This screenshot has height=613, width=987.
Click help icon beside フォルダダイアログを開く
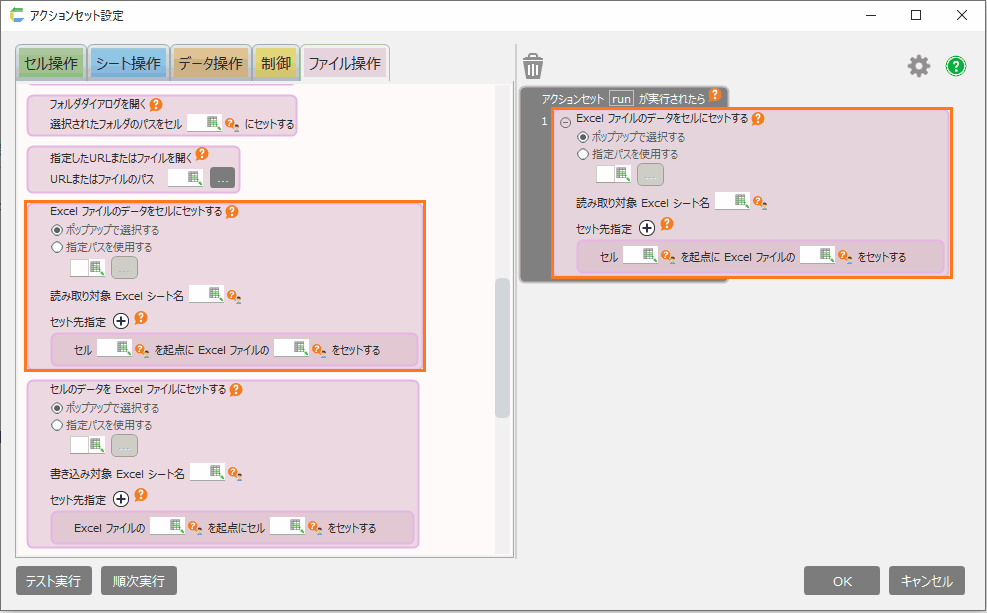click(x=156, y=104)
